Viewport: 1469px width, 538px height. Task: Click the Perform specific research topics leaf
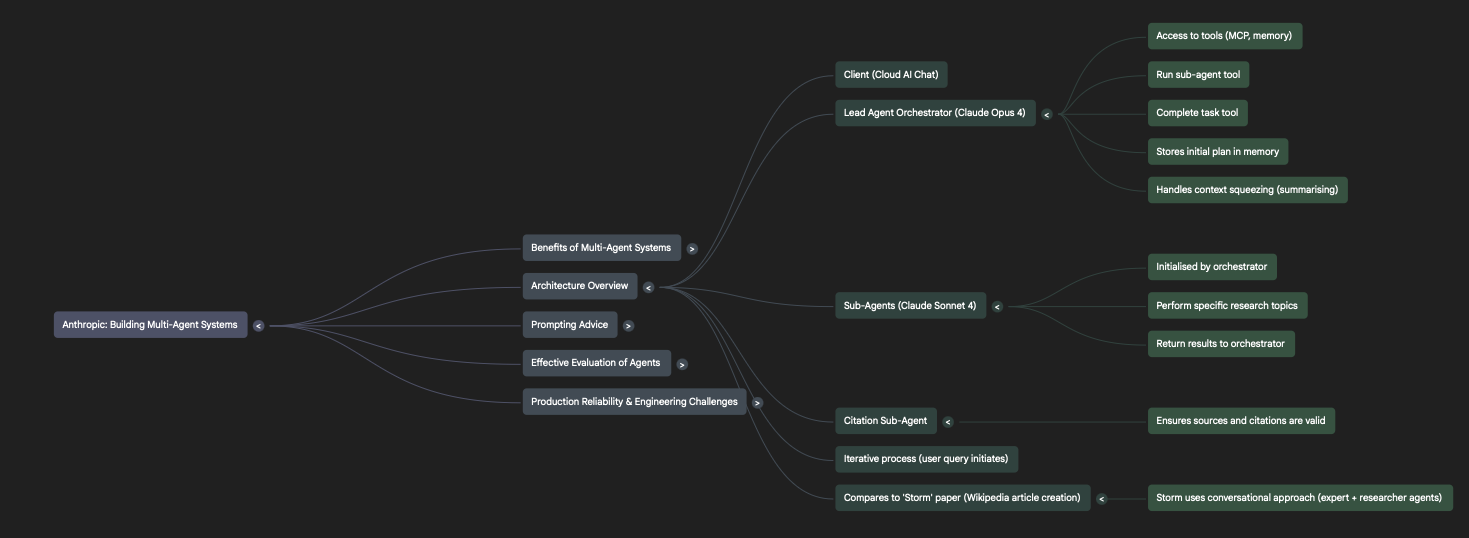click(x=1227, y=306)
